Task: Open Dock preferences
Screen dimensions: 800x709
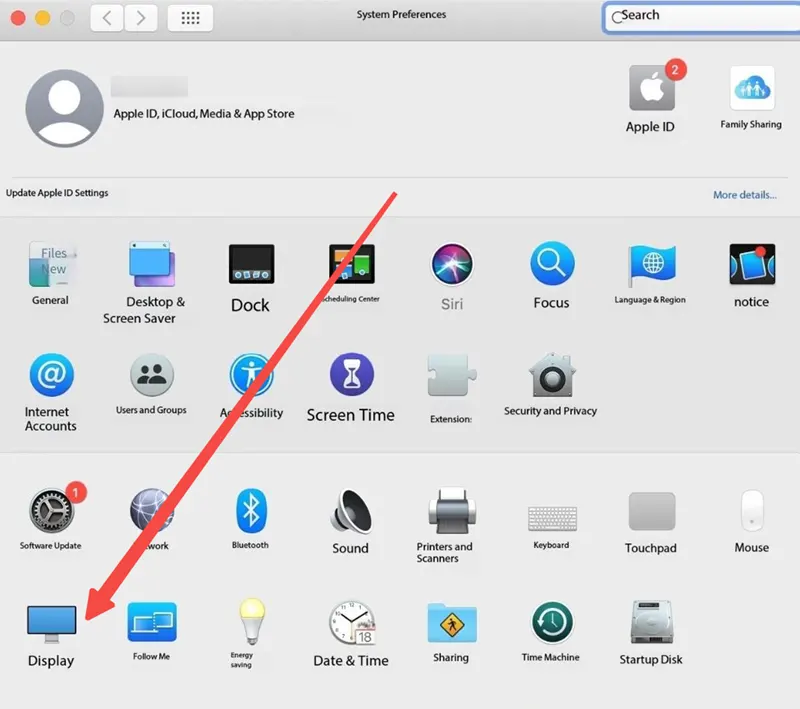Action: point(249,267)
